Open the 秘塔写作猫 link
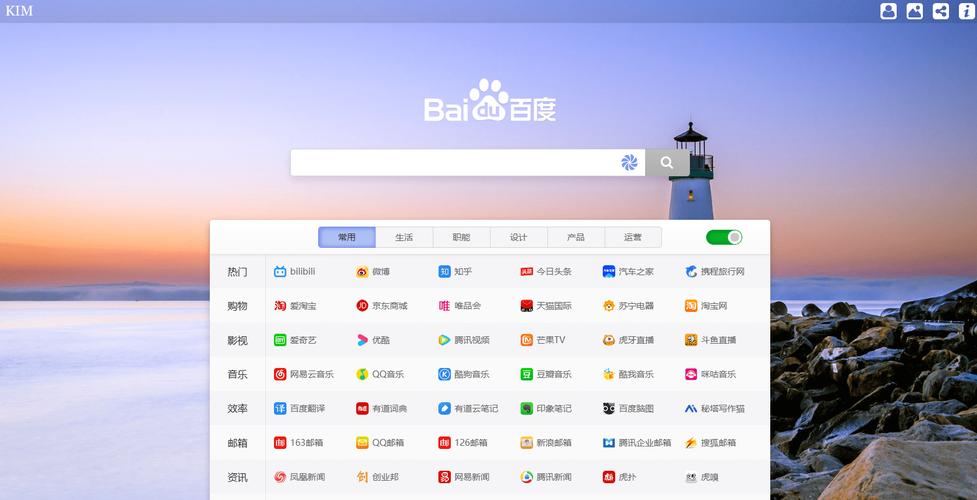The image size is (977, 500). [x=715, y=409]
